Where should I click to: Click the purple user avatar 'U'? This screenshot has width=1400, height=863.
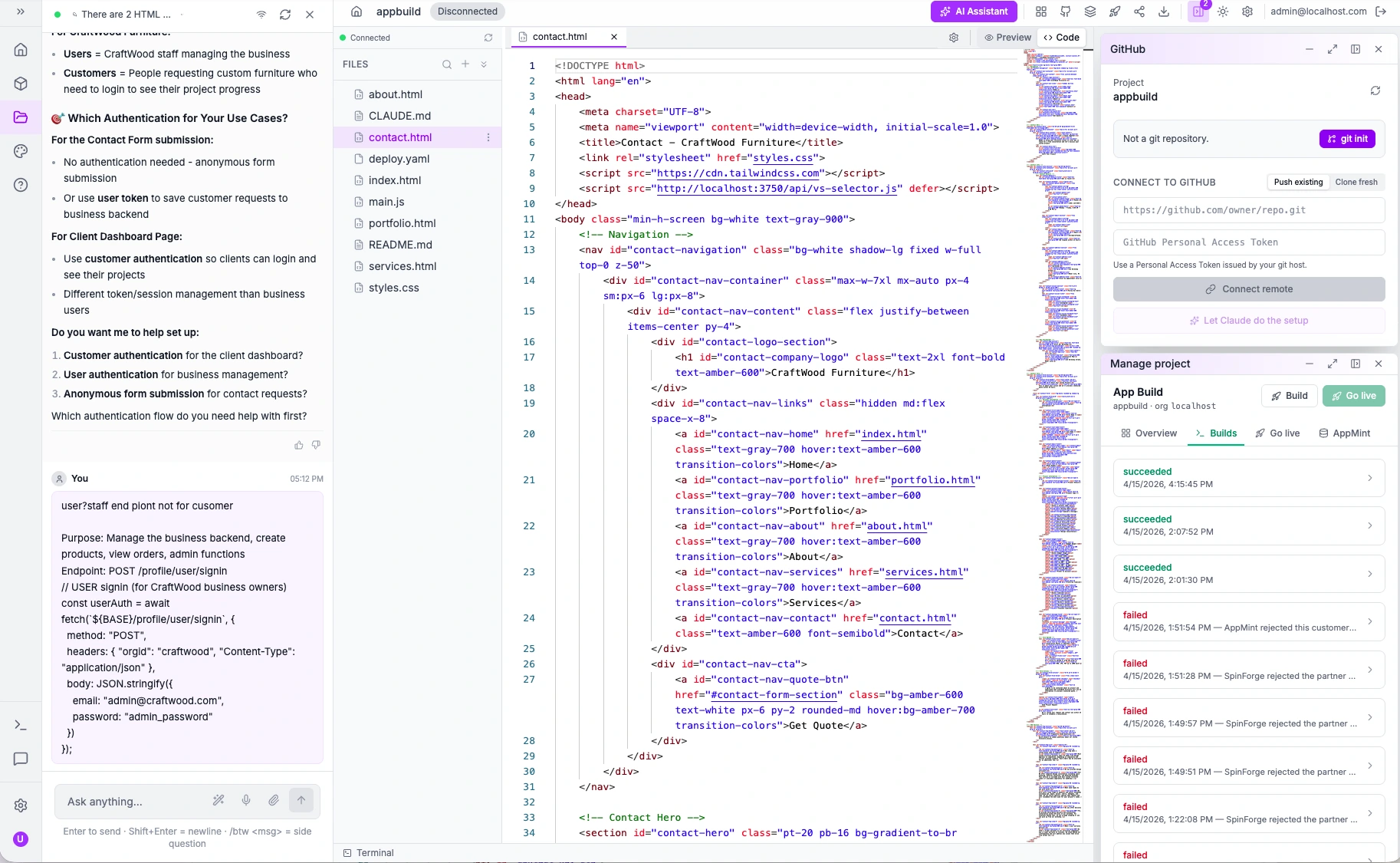click(21, 839)
